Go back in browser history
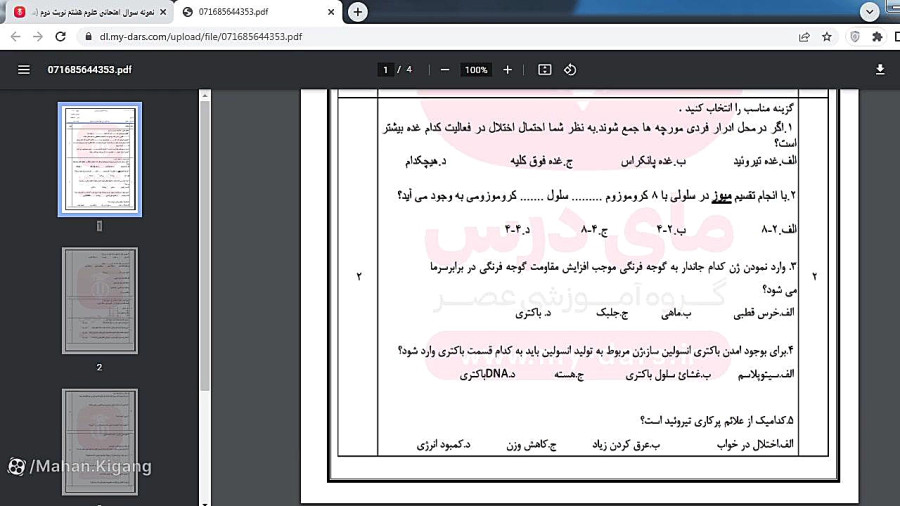Screen dimensions: 900x506 pyautogui.click(x=15, y=37)
